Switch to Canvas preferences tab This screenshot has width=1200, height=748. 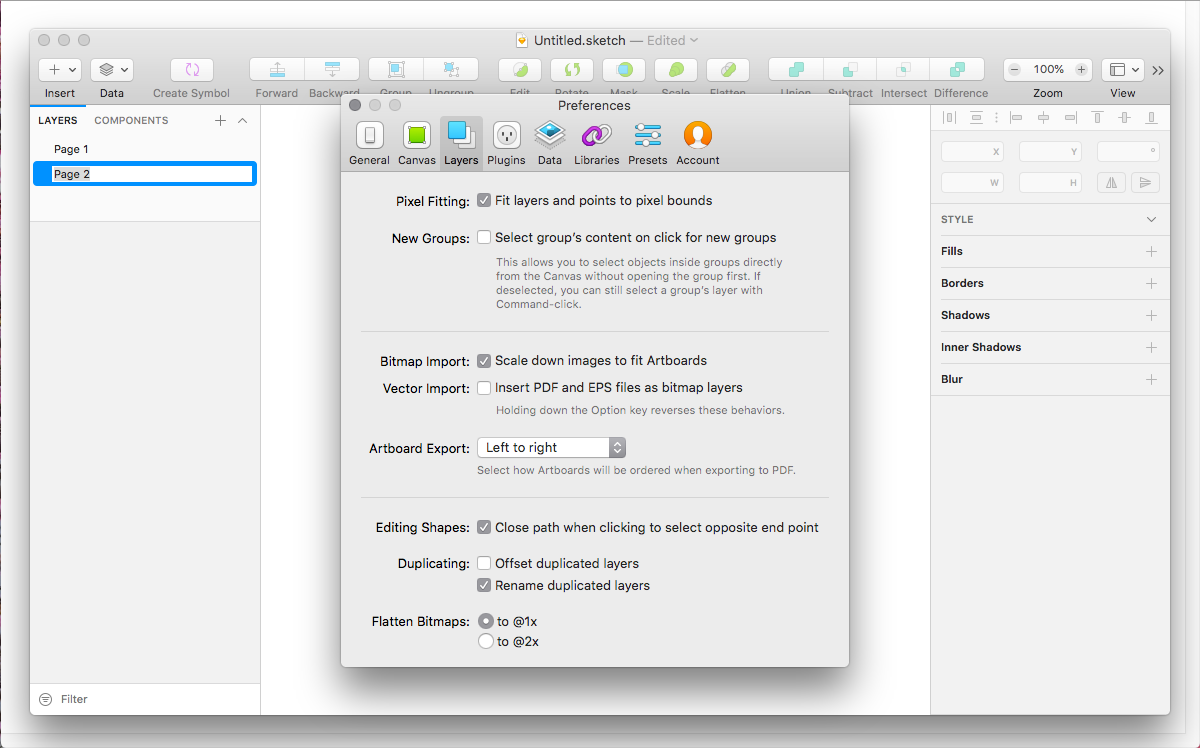[417, 143]
